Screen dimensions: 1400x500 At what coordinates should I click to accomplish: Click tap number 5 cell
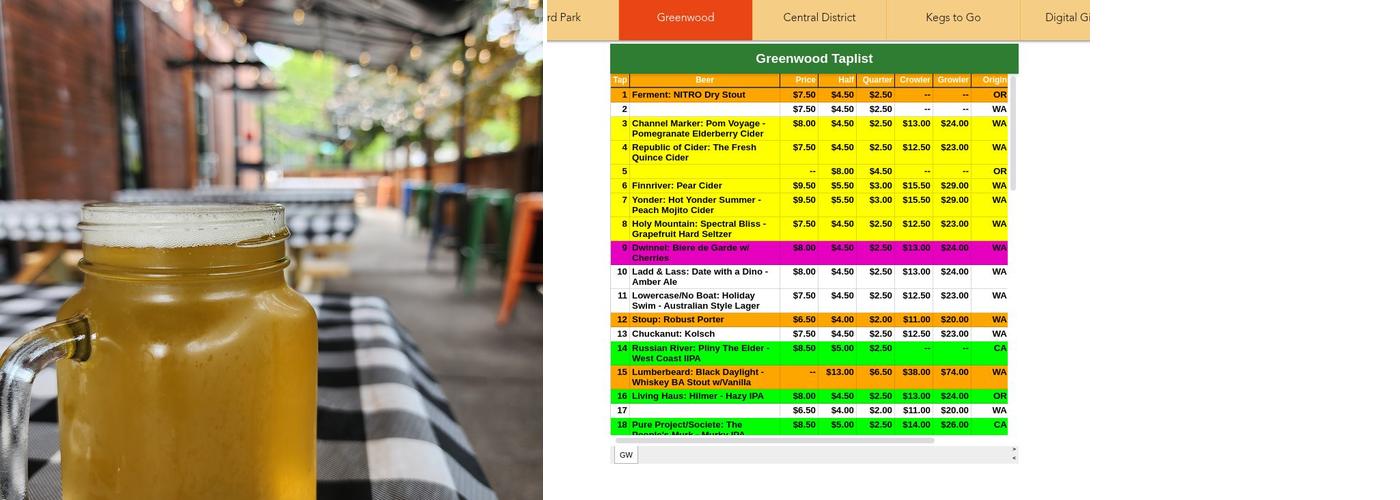(x=620, y=171)
